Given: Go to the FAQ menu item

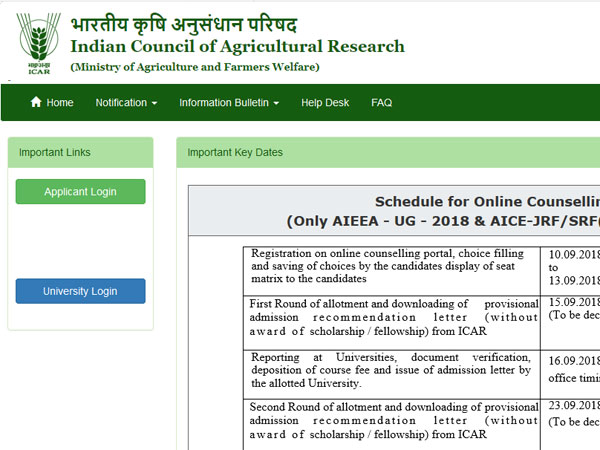Looking at the screenshot, I should [381, 103].
